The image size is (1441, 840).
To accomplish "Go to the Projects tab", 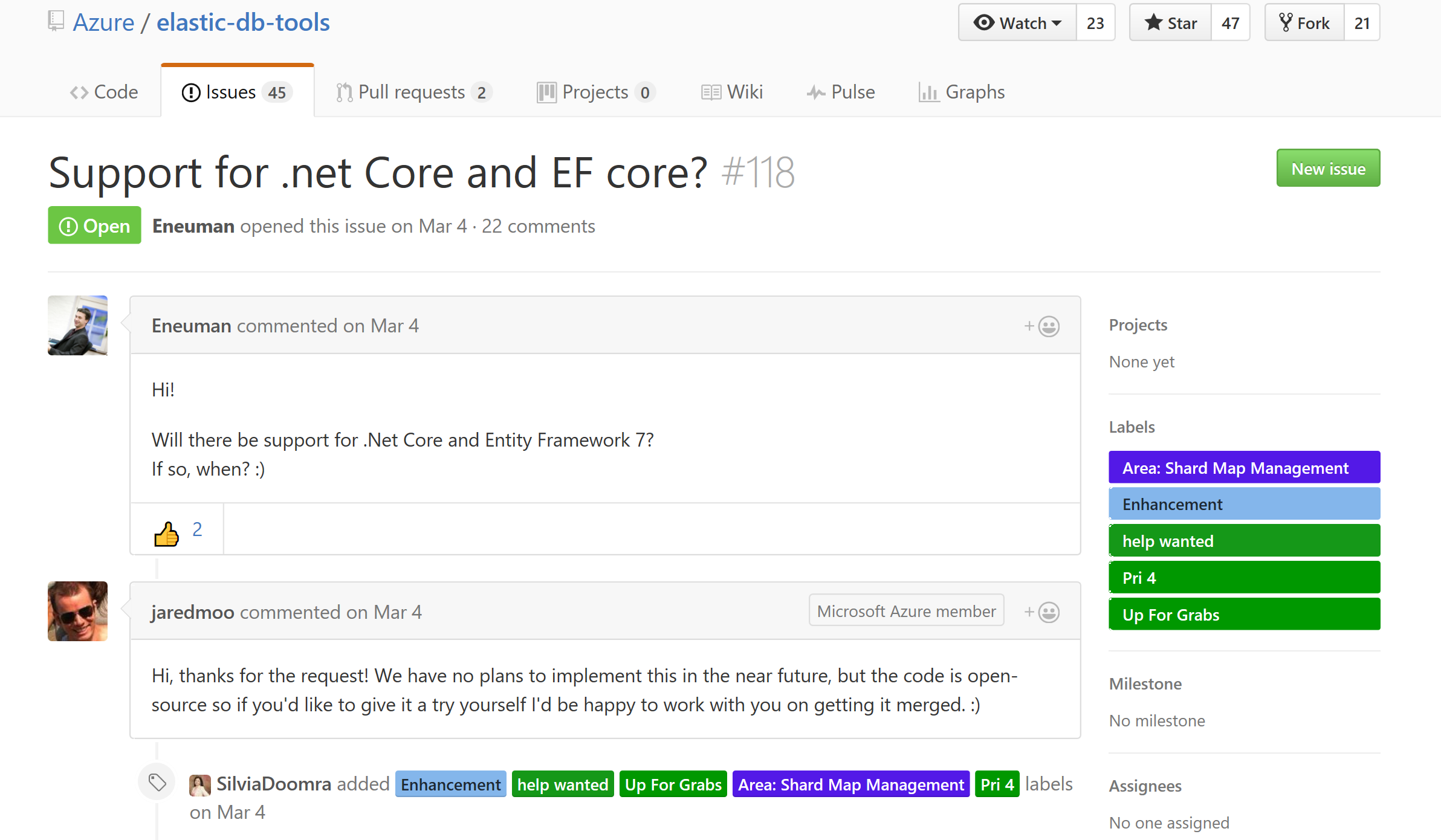I will tap(596, 92).
